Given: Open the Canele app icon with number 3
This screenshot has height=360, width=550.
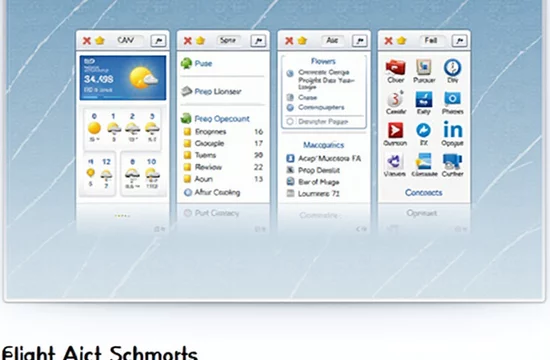Looking at the screenshot, I should [x=395, y=99].
